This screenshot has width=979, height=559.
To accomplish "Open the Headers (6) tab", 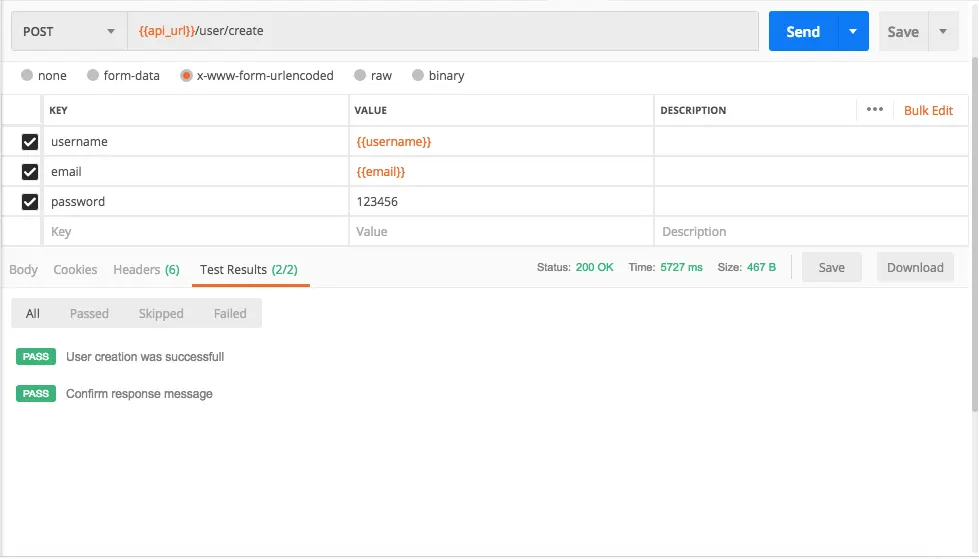I will (x=146, y=269).
